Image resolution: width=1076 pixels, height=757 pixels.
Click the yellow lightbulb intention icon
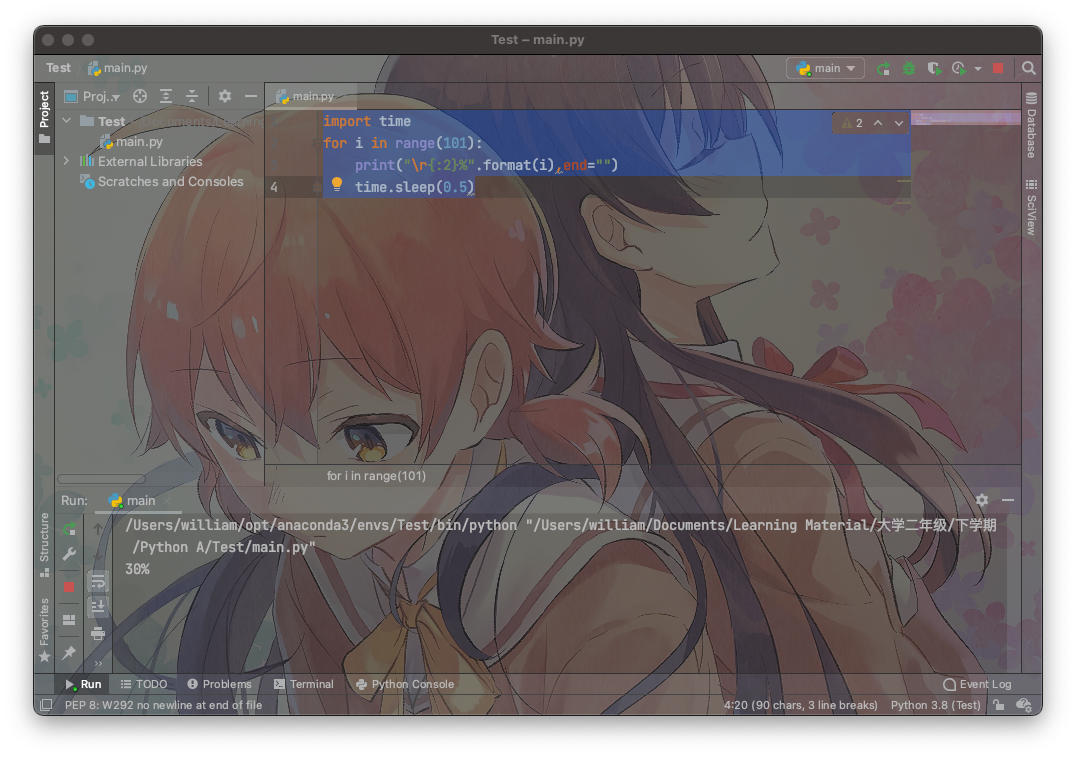(x=337, y=184)
